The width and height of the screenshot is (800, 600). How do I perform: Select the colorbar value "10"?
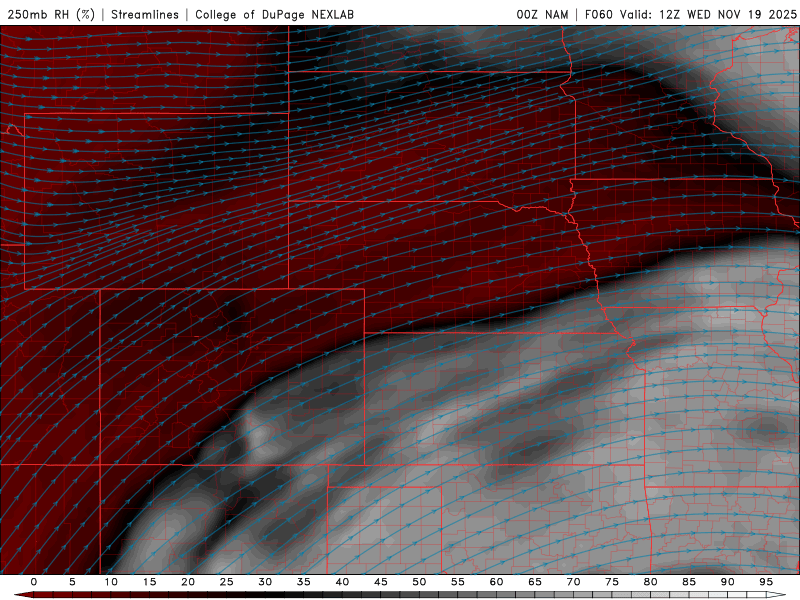[x=111, y=582]
